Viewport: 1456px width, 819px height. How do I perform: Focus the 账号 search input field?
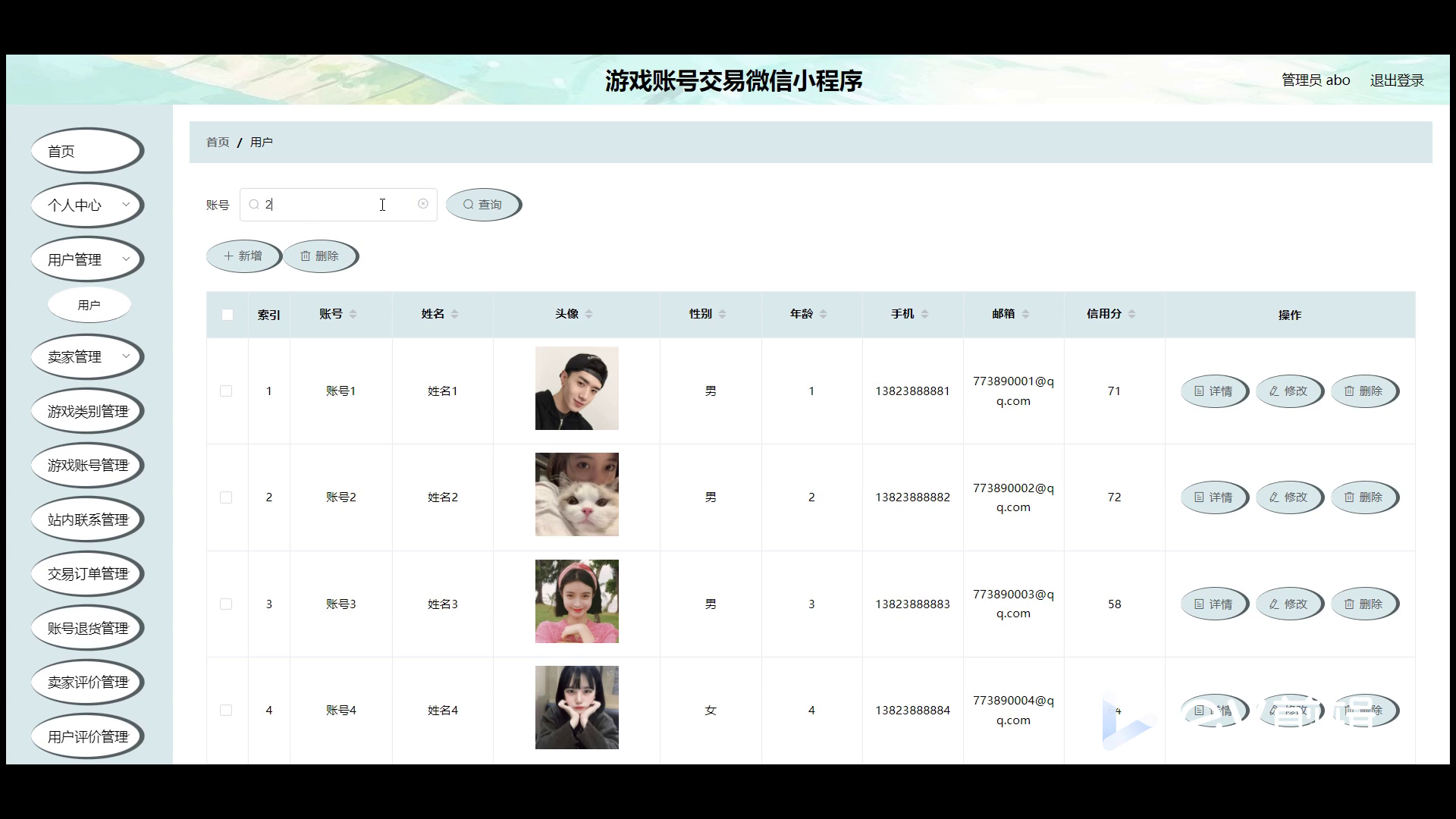pos(338,205)
